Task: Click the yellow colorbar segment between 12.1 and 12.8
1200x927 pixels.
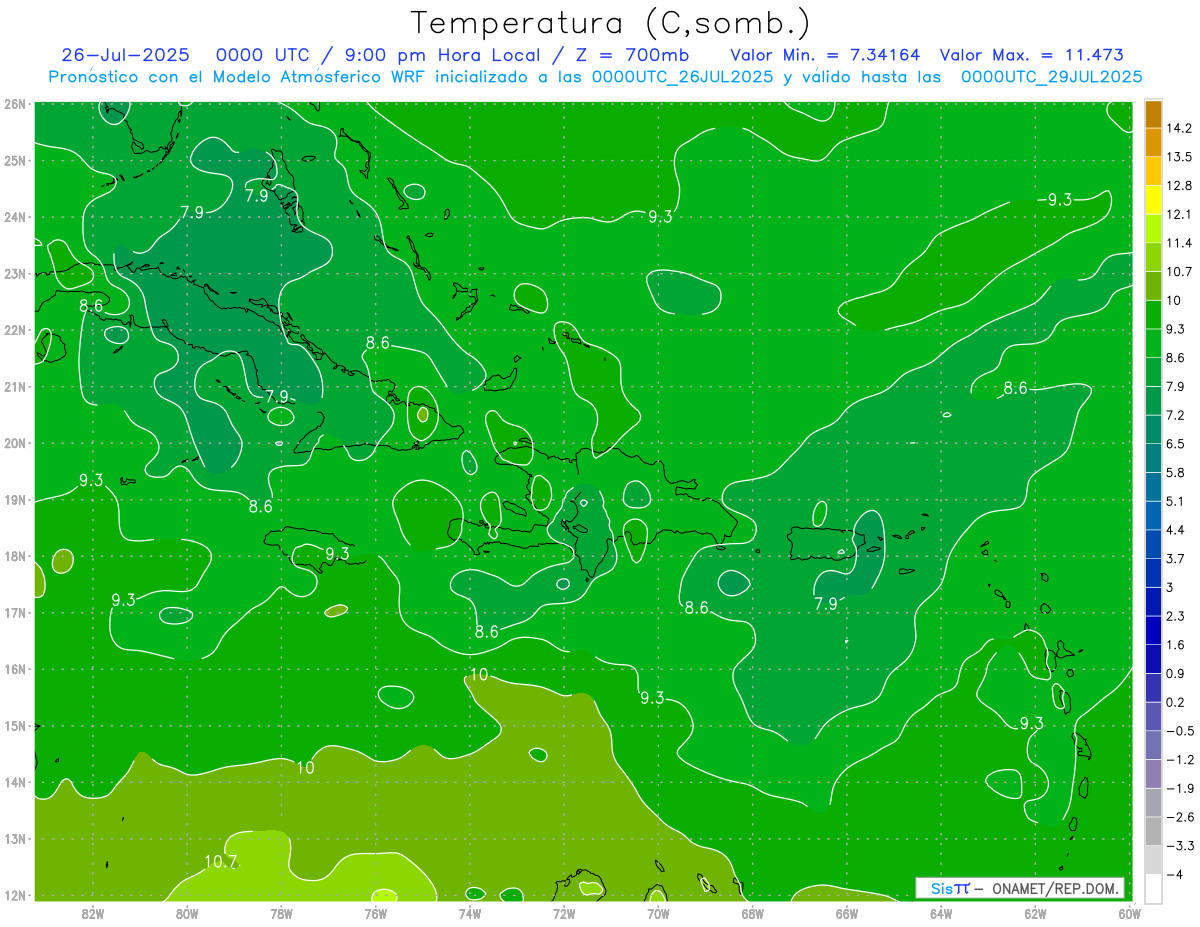Action: [x=1153, y=200]
